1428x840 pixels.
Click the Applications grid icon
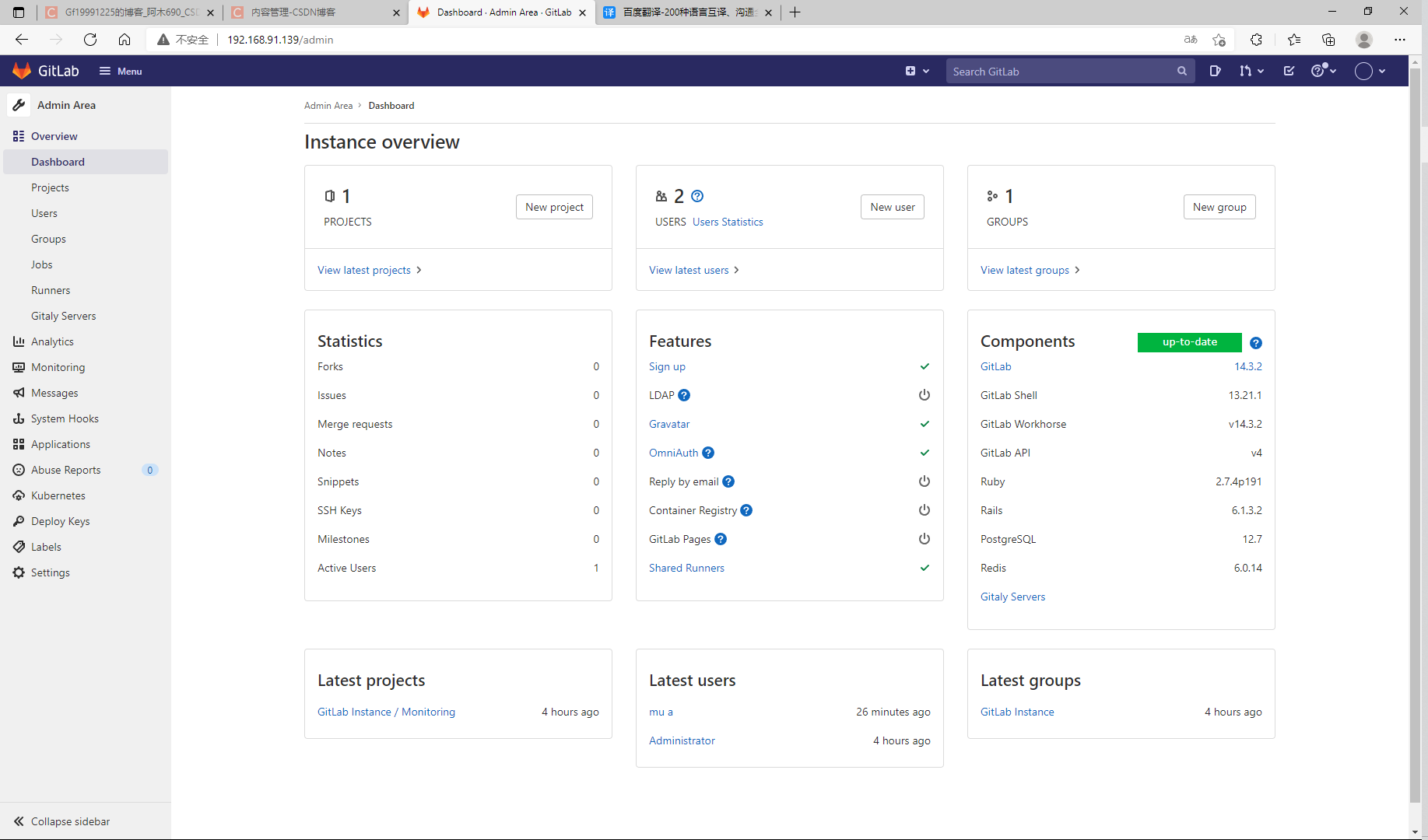click(x=19, y=444)
